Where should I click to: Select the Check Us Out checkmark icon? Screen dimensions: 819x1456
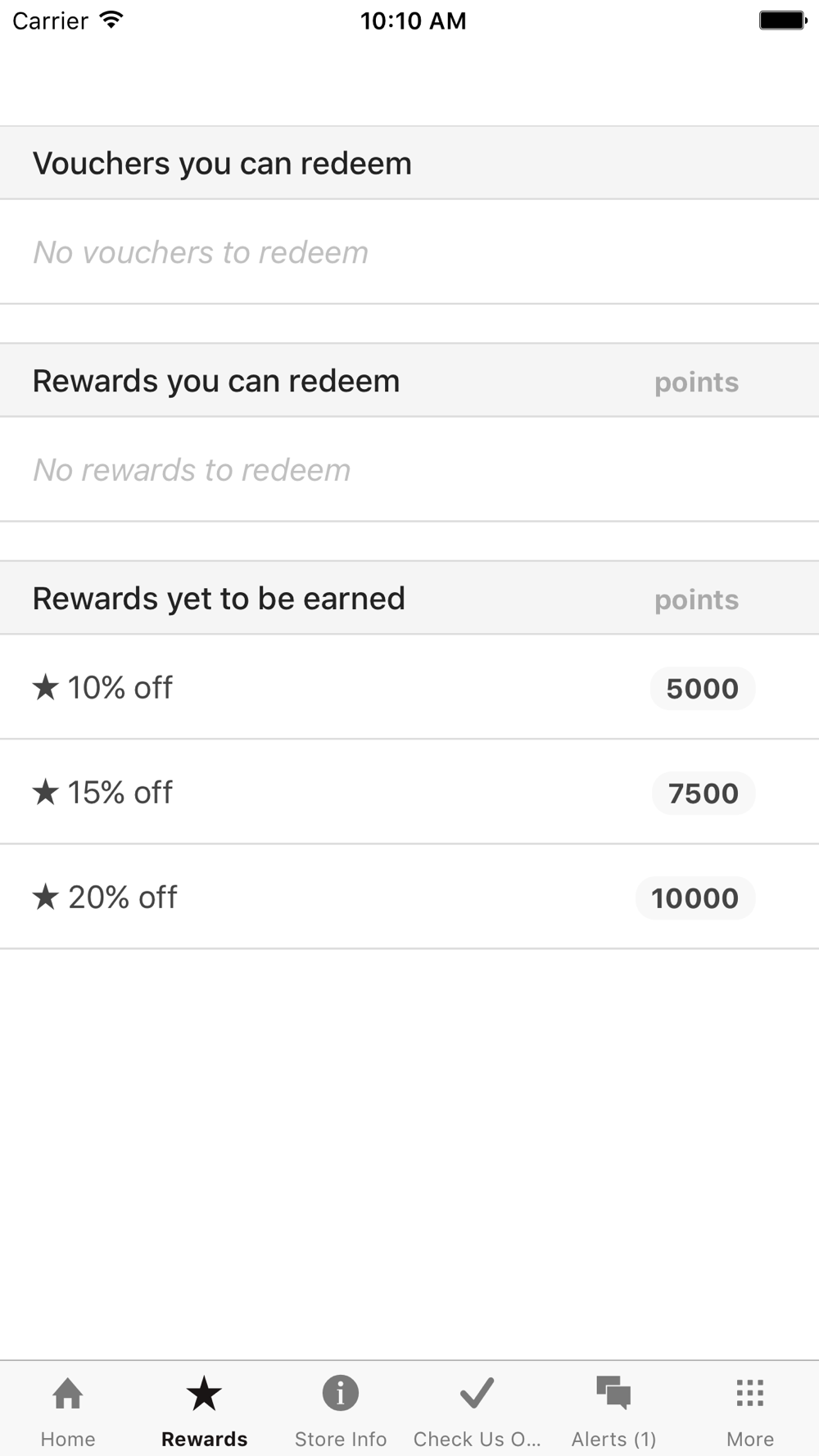pyautogui.click(x=477, y=1393)
